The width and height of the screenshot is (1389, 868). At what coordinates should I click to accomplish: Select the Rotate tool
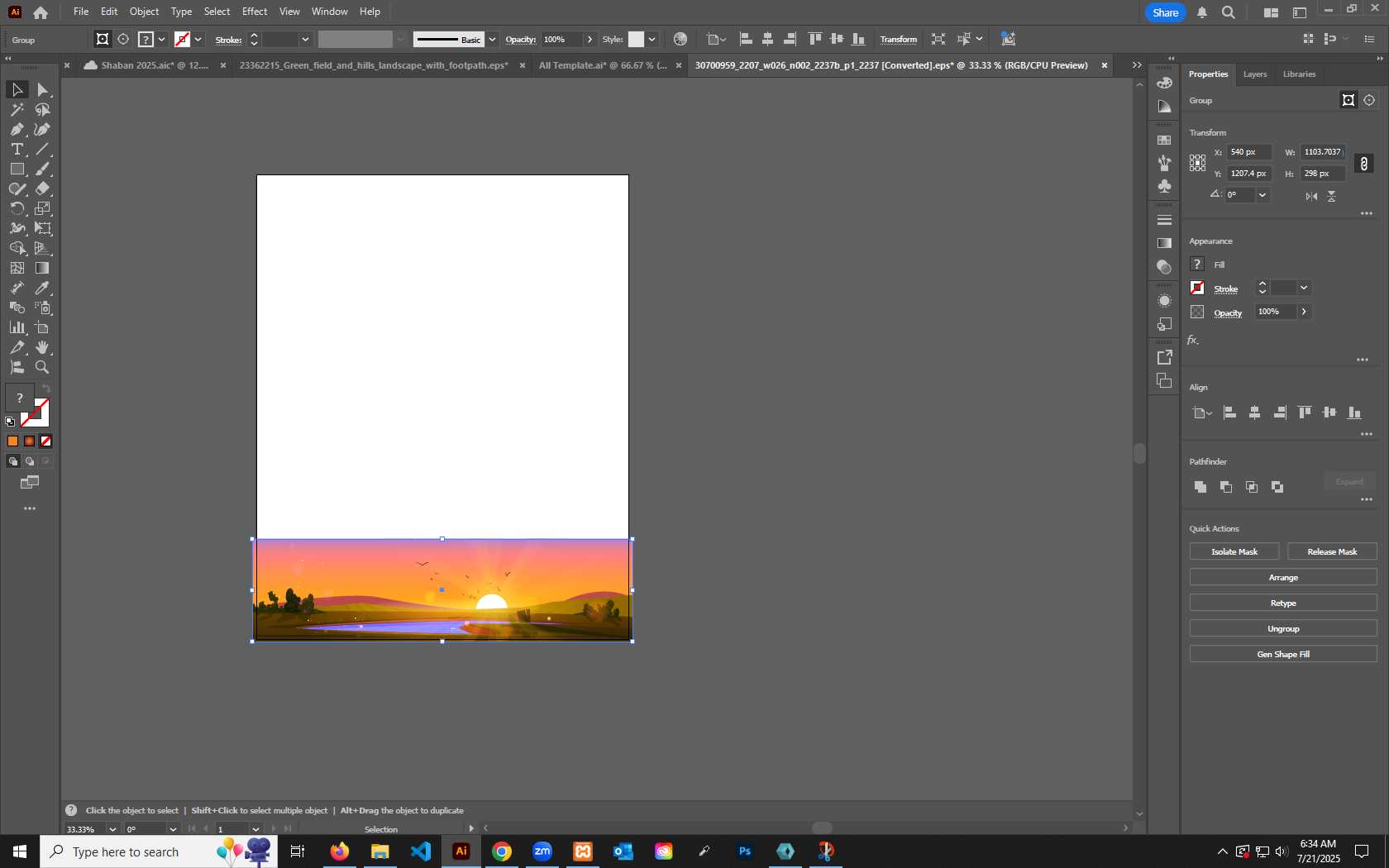tap(17, 208)
